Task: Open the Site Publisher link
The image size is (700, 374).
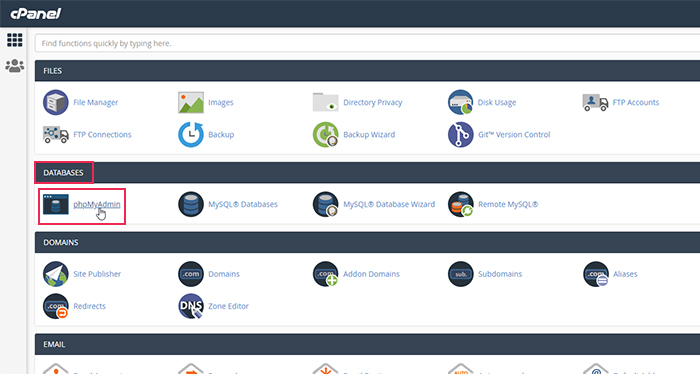Action: click(97, 274)
